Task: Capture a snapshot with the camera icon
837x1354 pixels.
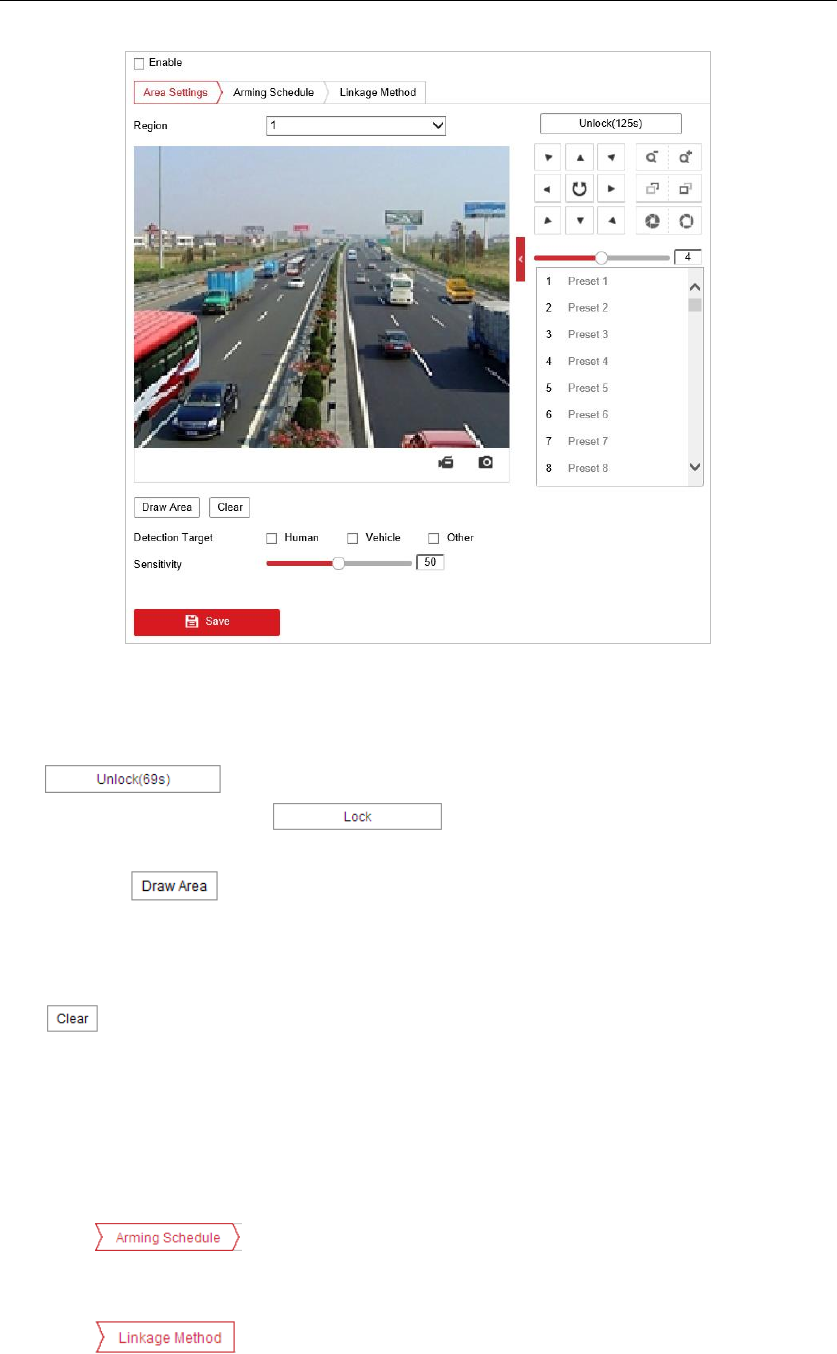Action: click(x=485, y=463)
